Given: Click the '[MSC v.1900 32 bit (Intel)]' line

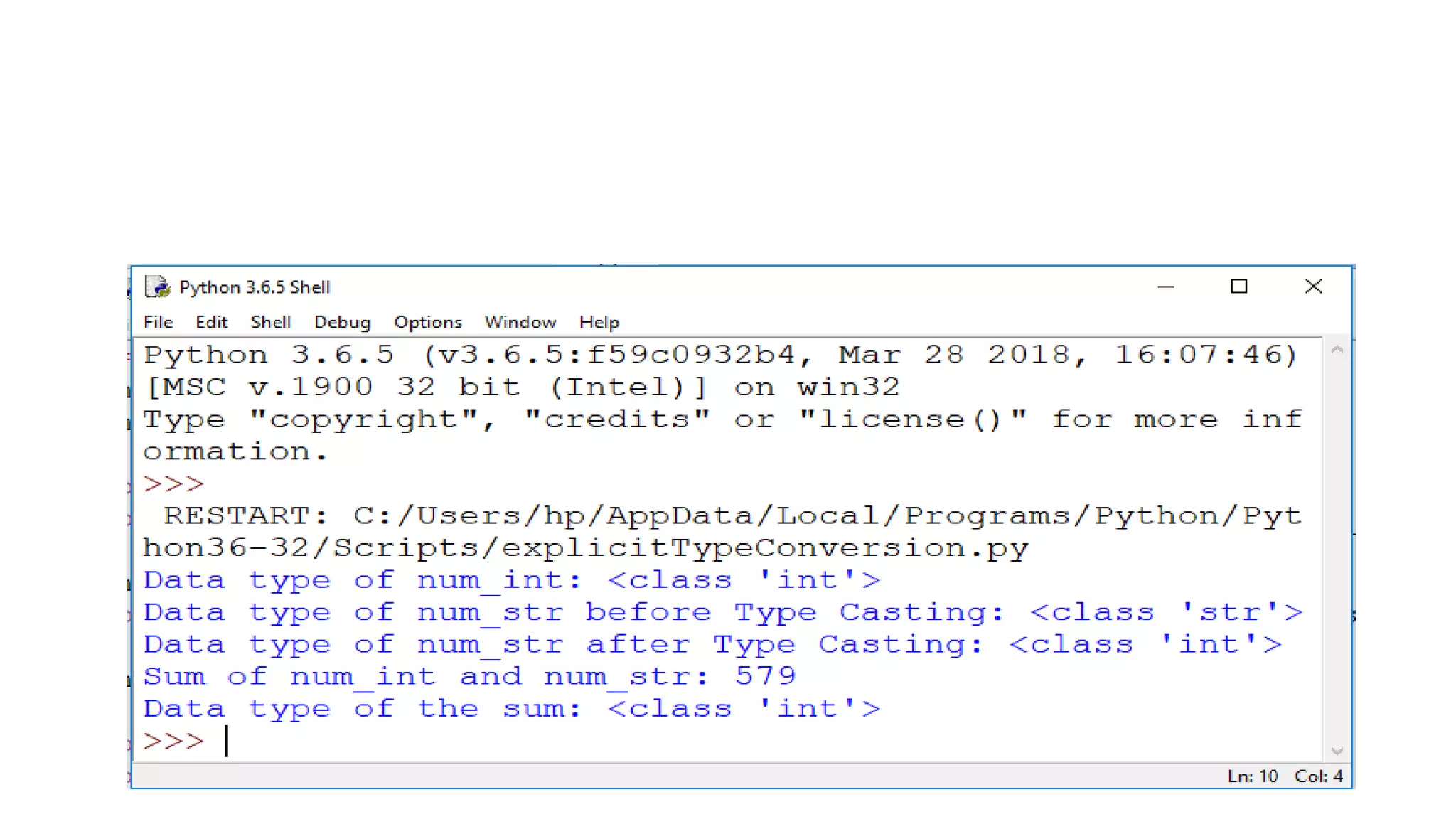Looking at the screenshot, I should point(522,387).
